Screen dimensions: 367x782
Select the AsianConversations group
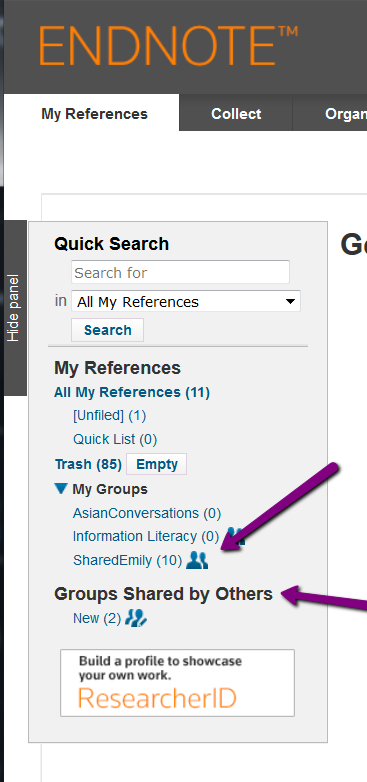tap(147, 513)
